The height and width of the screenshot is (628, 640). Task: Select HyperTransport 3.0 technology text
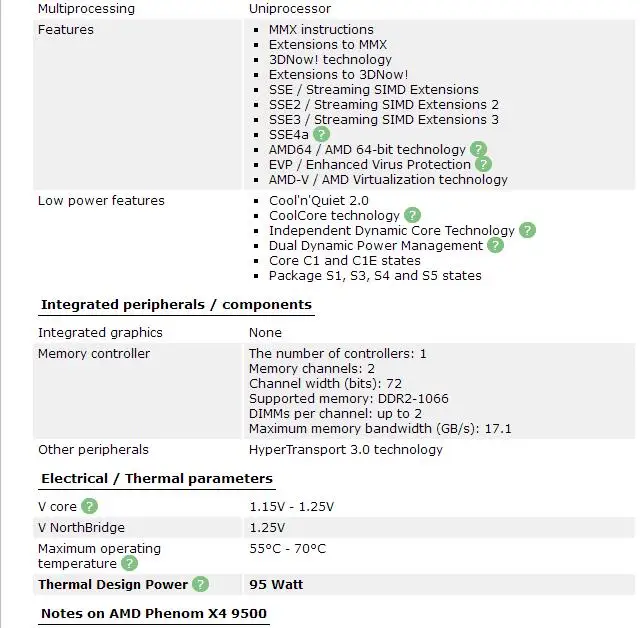pyautogui.click(x=346, y=450)
